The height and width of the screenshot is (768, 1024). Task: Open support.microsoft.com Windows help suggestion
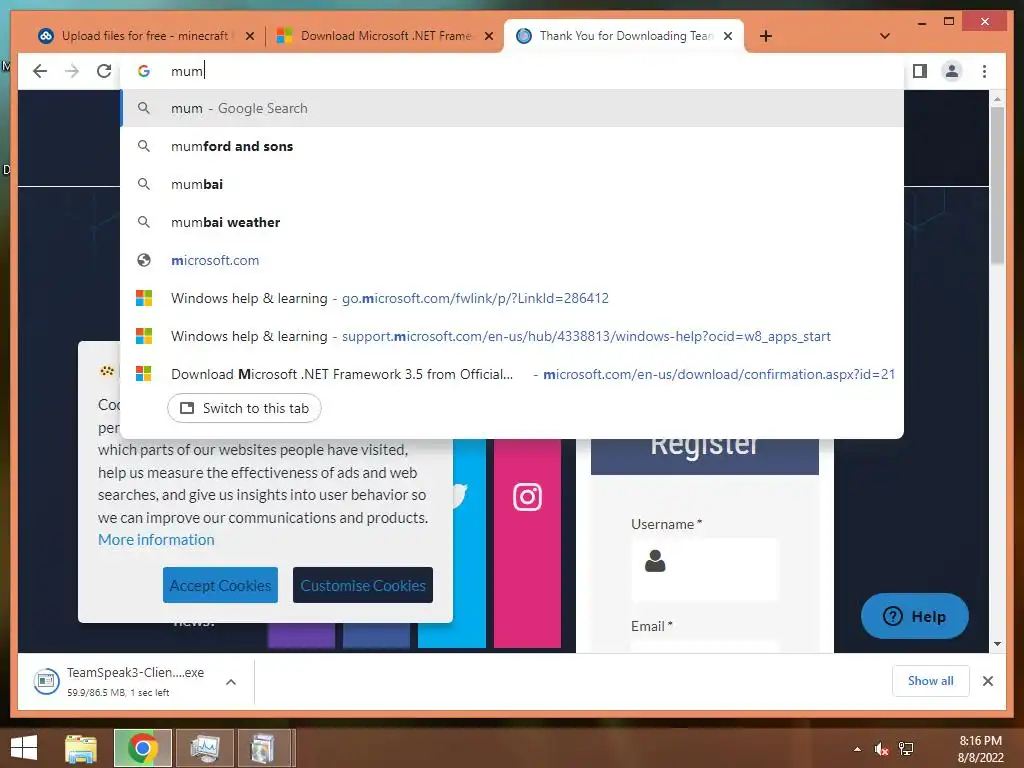click(x=512, y=336)
